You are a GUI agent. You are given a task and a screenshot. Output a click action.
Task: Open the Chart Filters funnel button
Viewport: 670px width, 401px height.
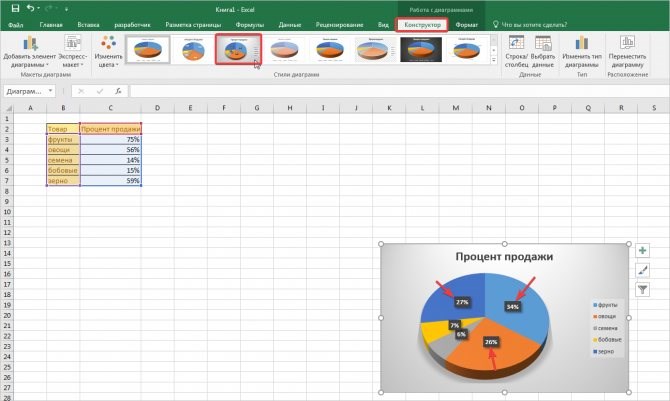[642, 290]
